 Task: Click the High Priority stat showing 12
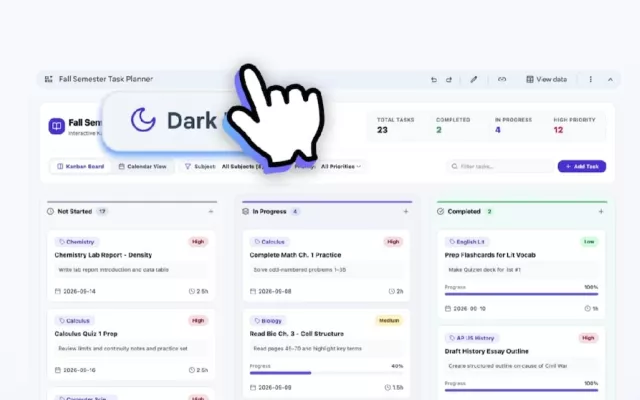pyautogui.click(x=574, y=126)
